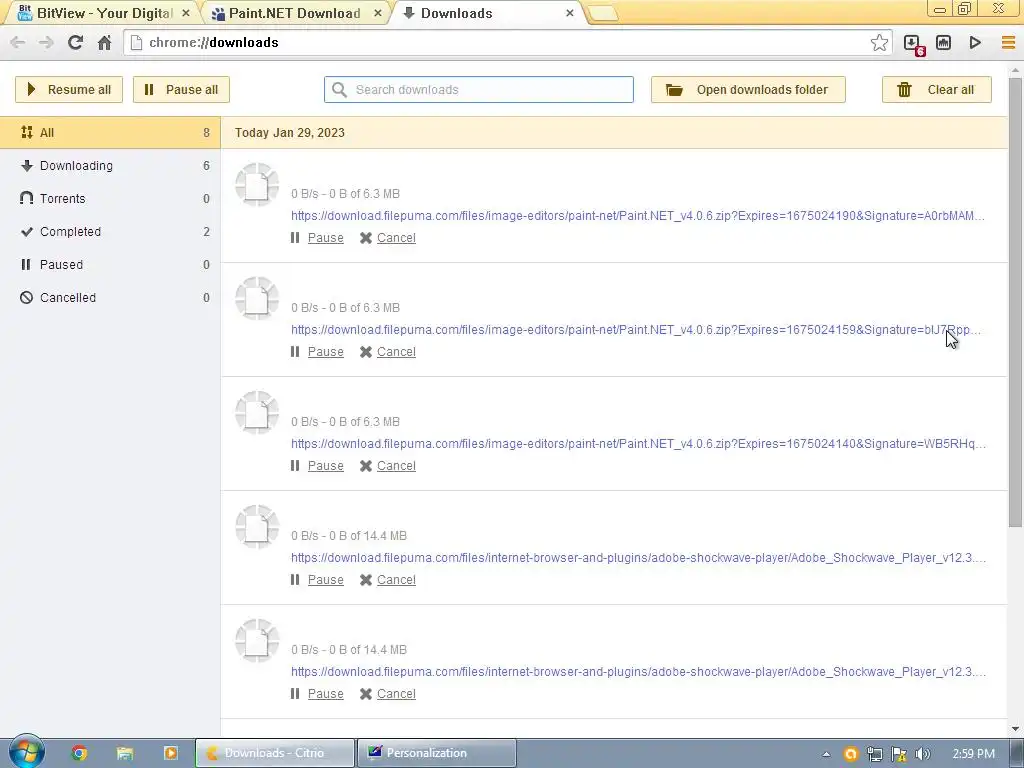Screen dimensions: 1024x768
Task: Pause the first Paint.NET download
Action: [325, 238]
